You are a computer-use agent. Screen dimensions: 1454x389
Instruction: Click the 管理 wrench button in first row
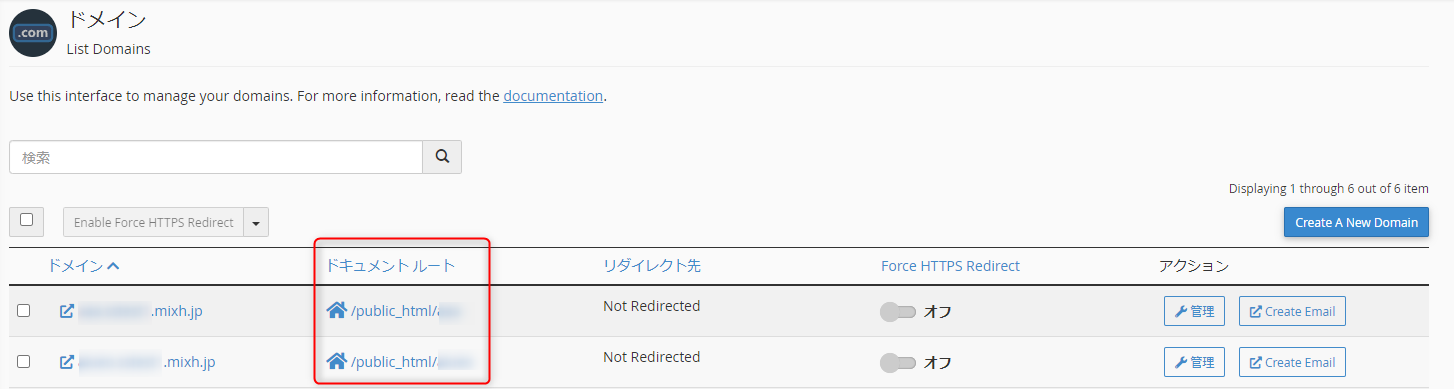(1194, 311)
